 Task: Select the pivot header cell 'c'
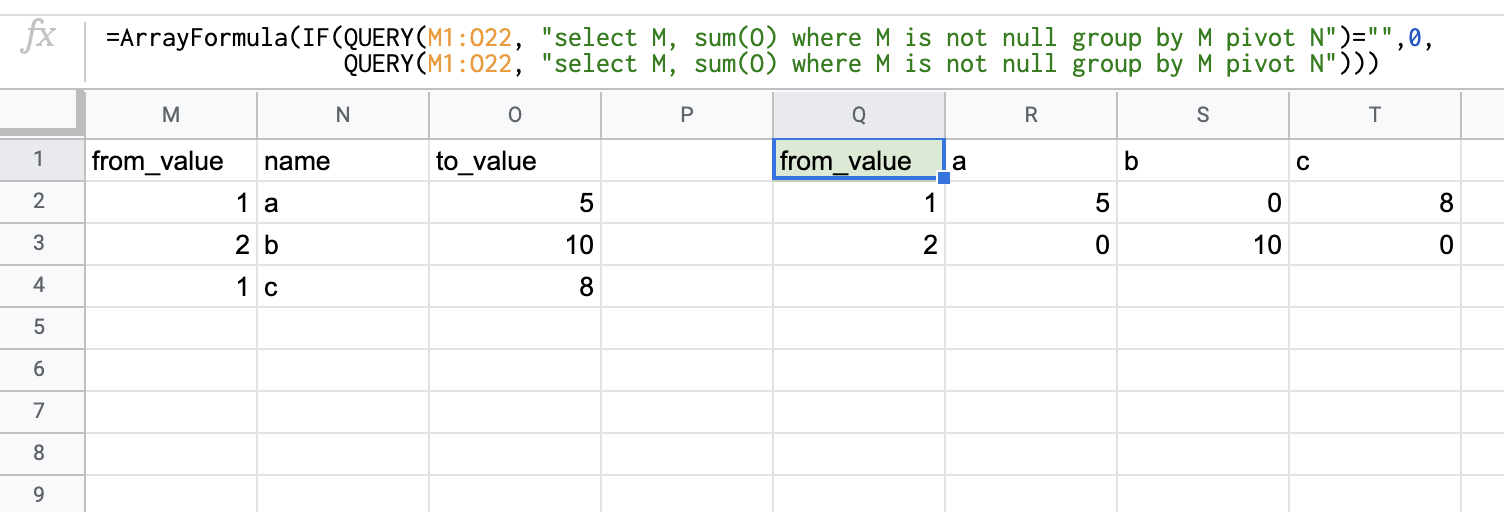[1375, 161]
